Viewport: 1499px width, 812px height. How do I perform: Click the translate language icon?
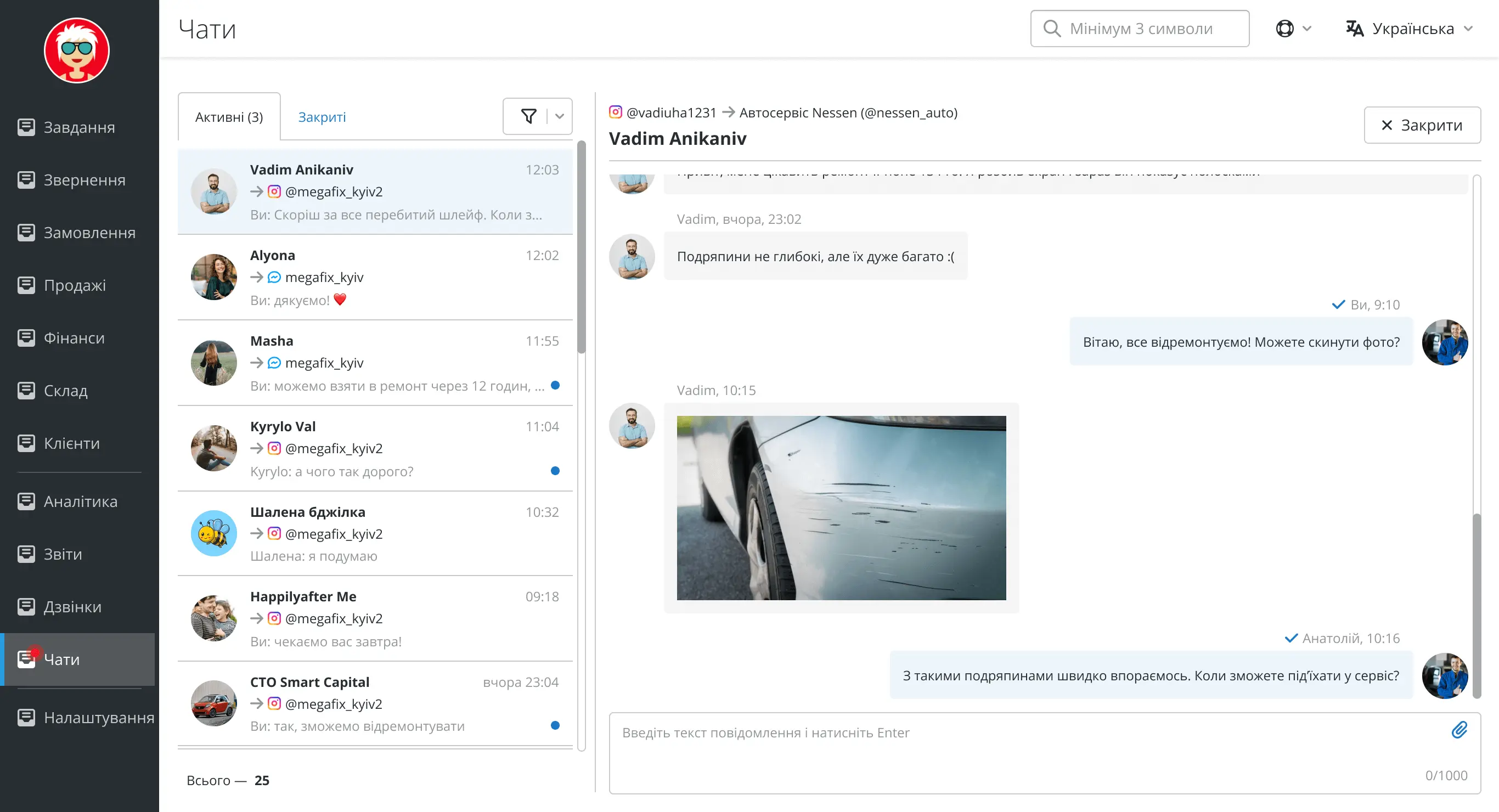1355,29
